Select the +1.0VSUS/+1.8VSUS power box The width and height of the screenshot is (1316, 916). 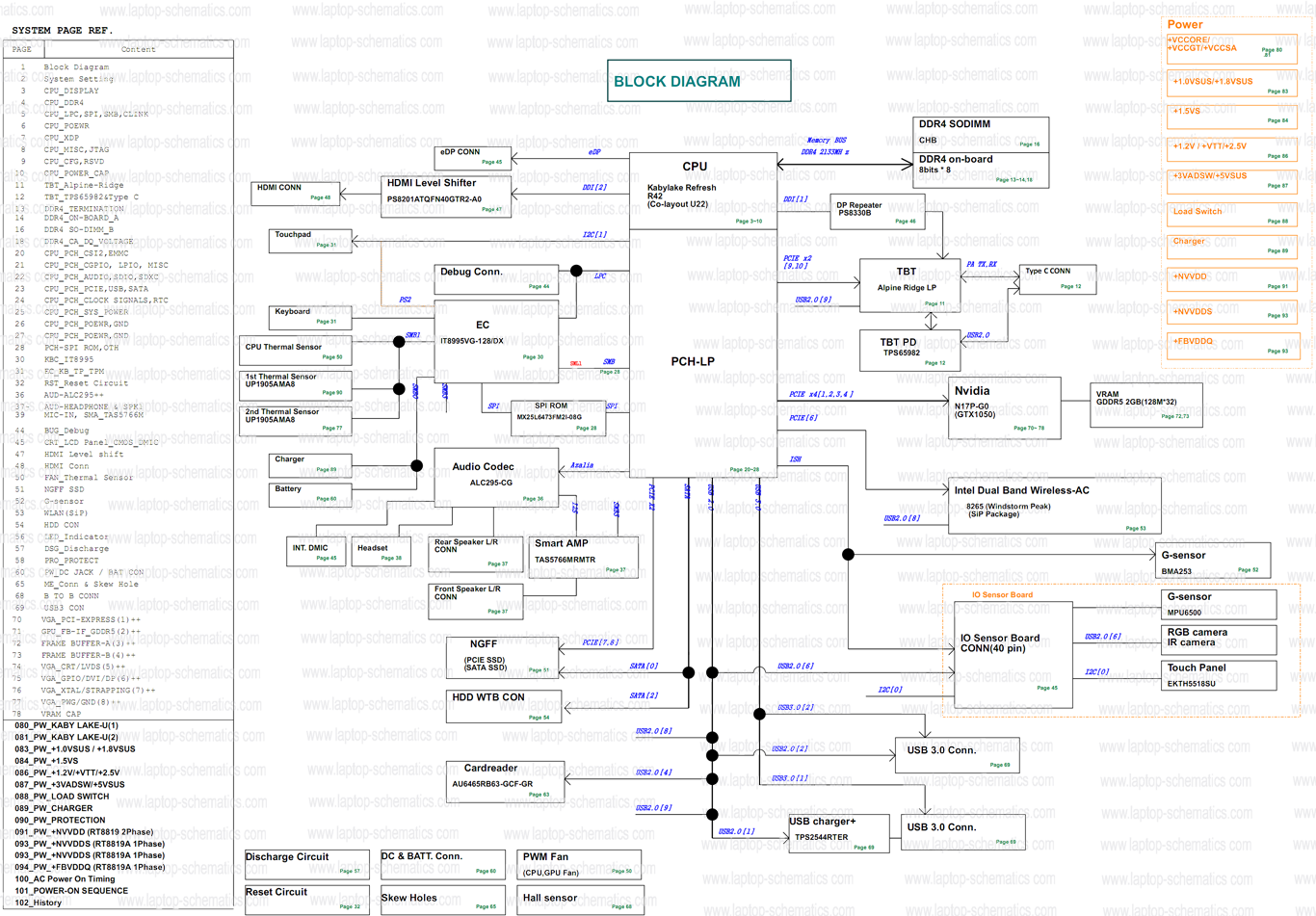pos(1232,84)
